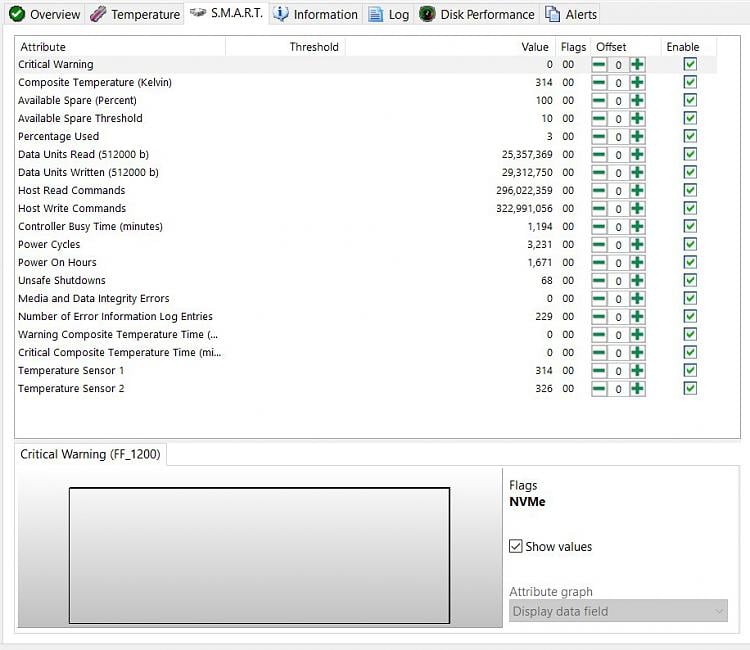Open the Temperature tab
The image size is (750, 650).
135,14
